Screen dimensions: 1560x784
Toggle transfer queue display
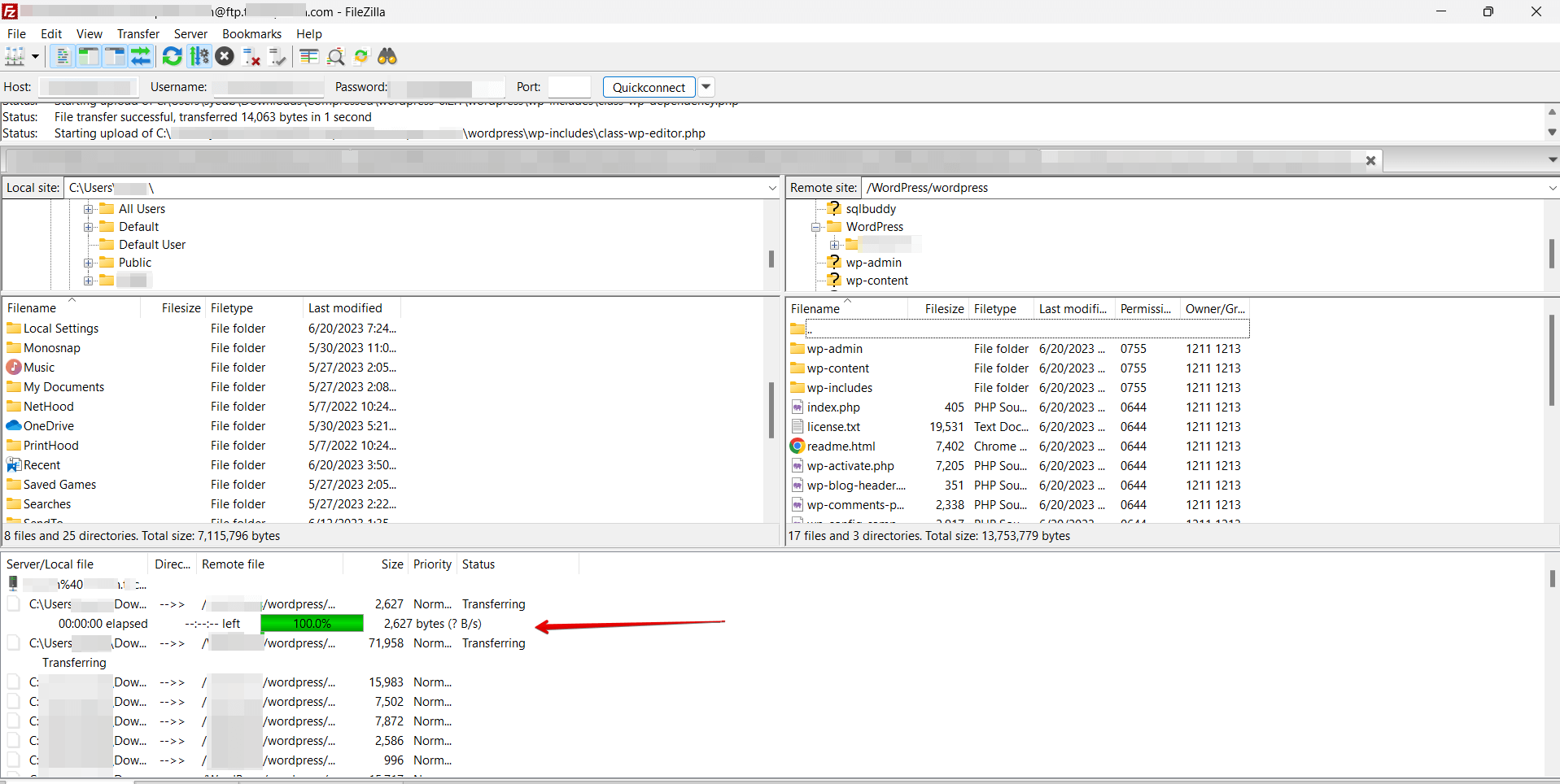(x=141, y=57)
